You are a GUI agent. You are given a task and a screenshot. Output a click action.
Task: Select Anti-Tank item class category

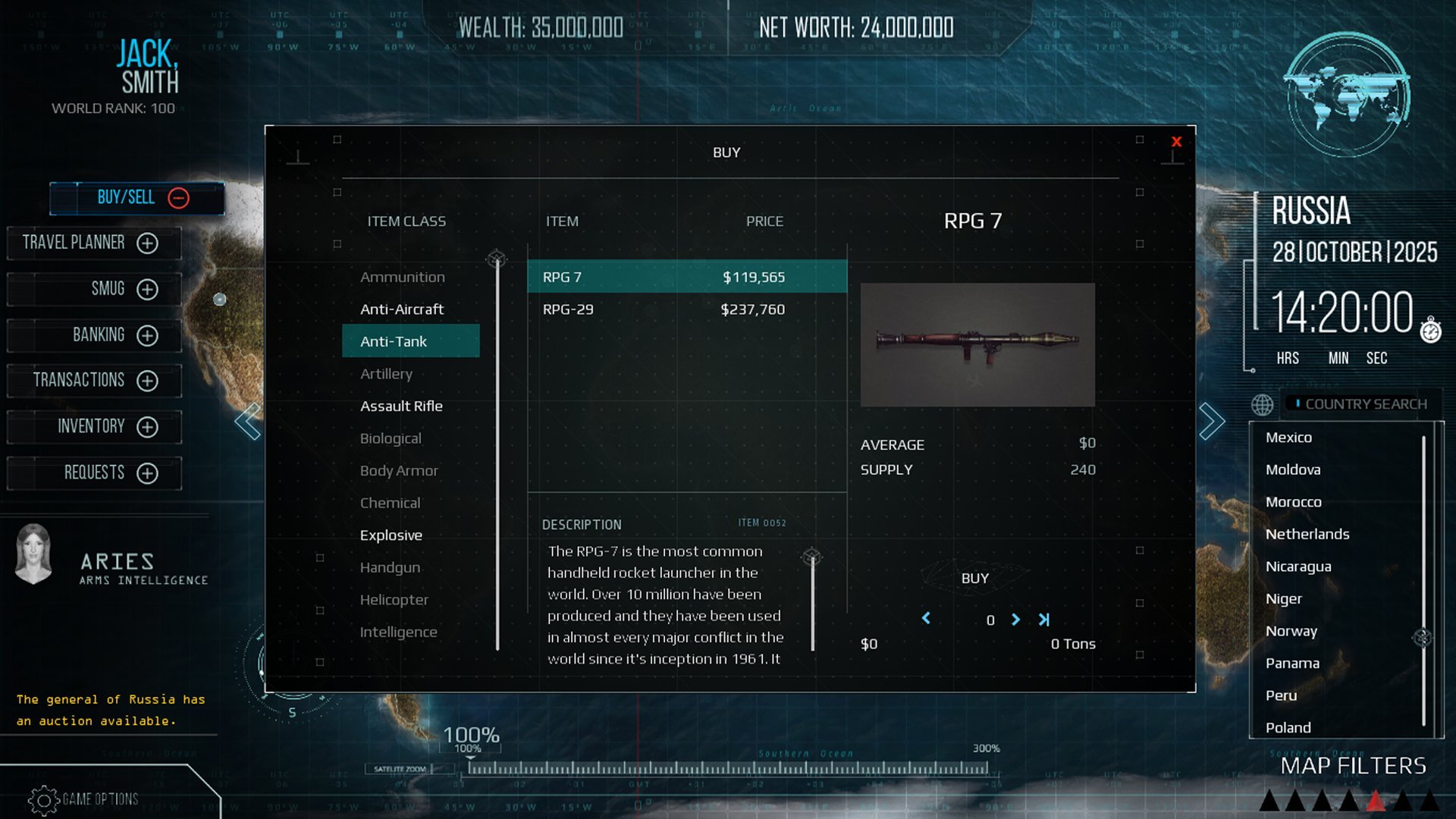coord(411,340)
